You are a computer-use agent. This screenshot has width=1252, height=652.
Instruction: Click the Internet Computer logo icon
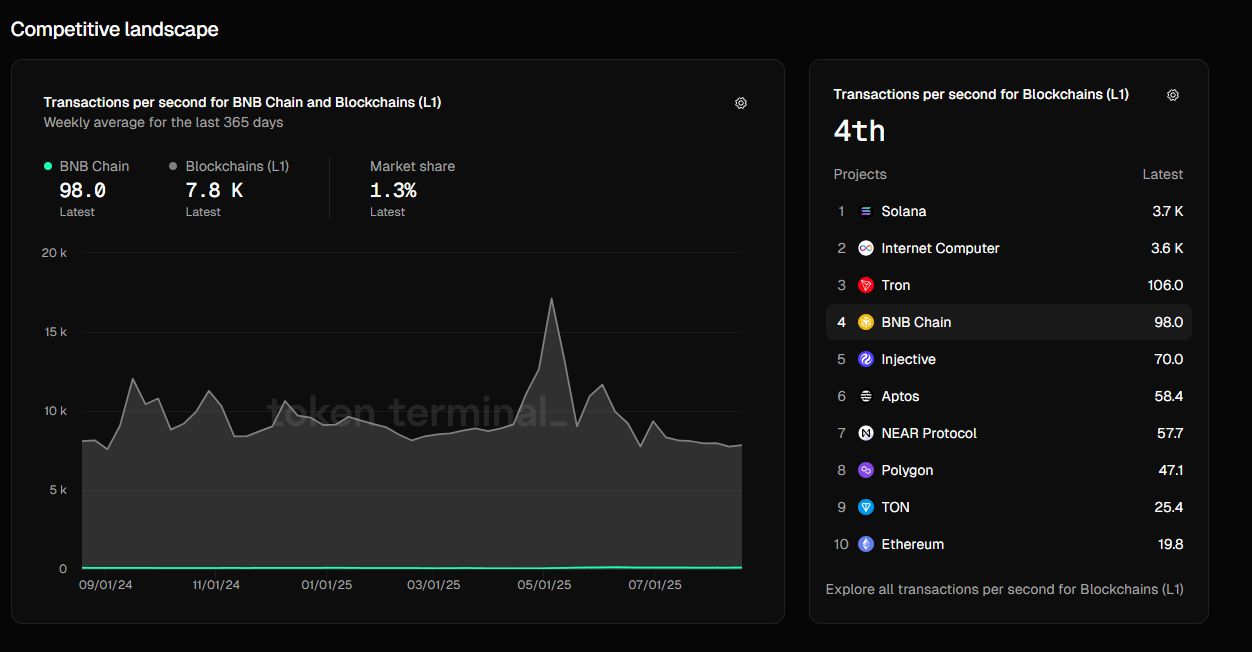pyautogui.click(x=866, y=248)
